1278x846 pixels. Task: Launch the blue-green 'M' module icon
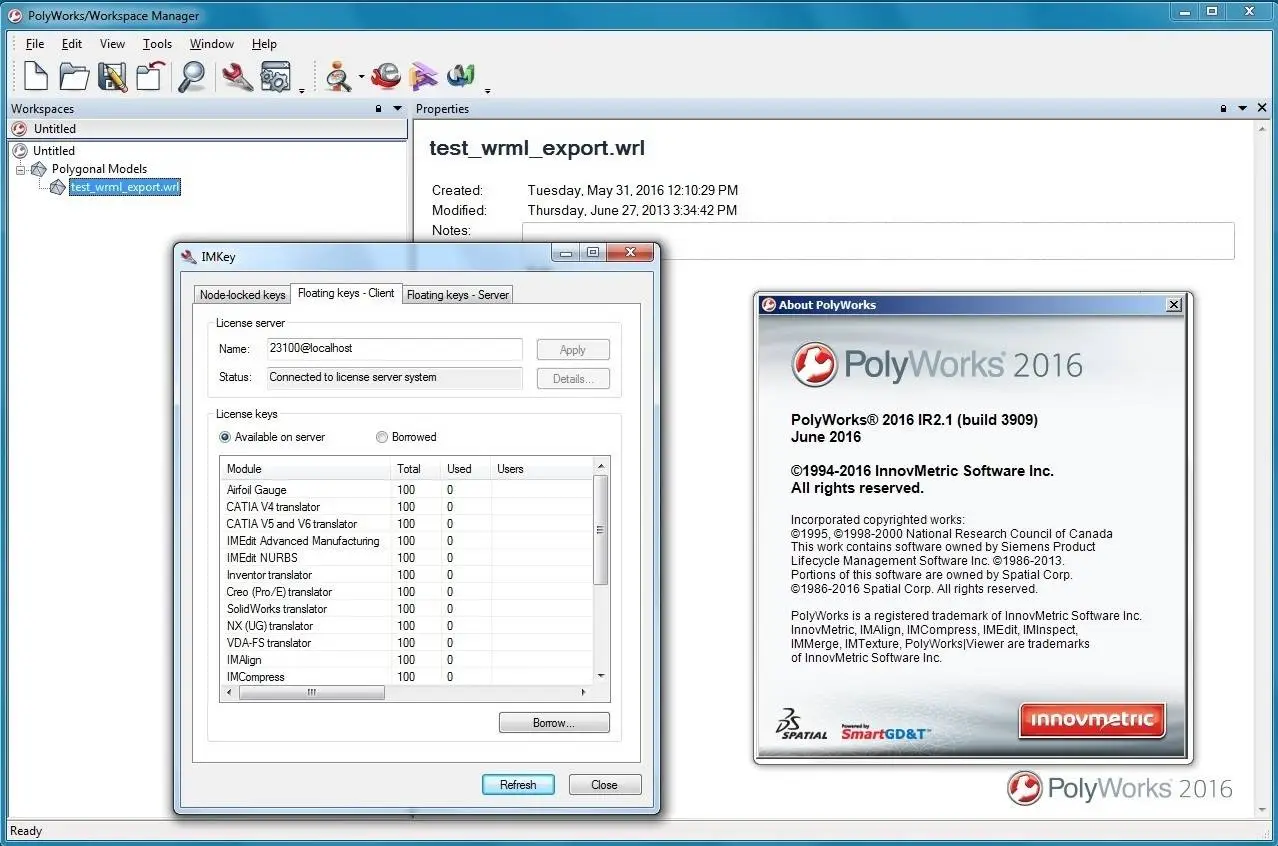coord(461,76)
